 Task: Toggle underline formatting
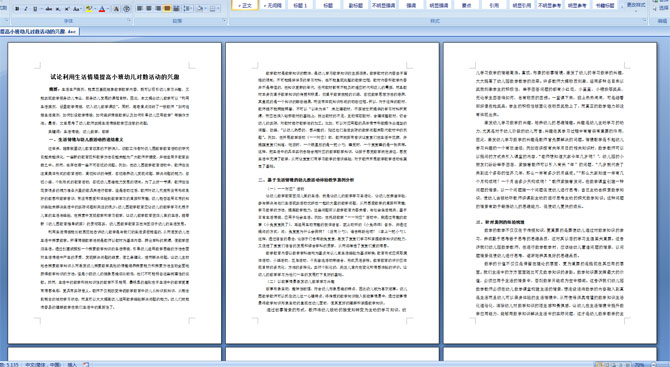(35, 9)
